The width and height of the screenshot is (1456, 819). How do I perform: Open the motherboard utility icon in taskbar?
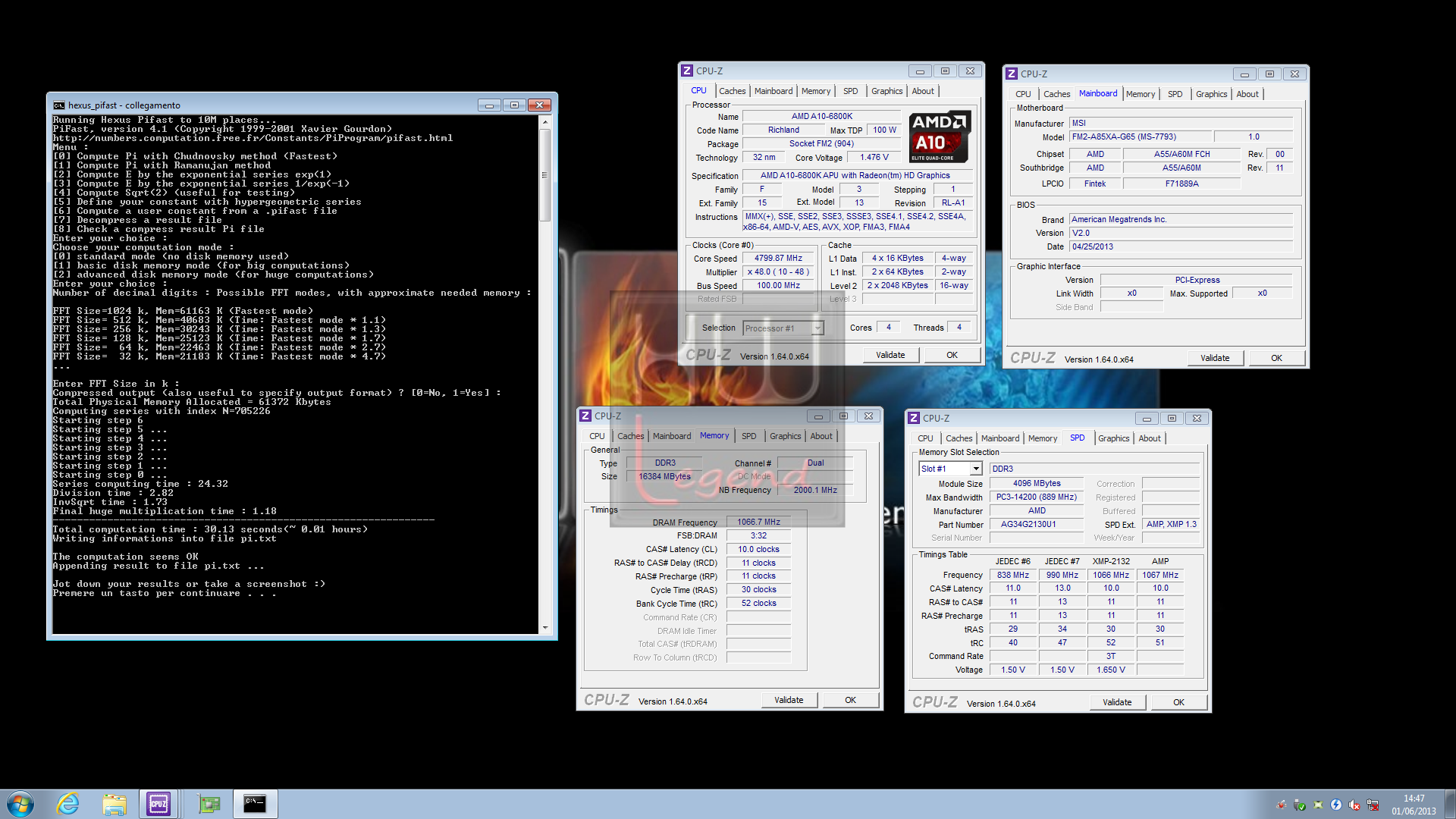[209, 804]
